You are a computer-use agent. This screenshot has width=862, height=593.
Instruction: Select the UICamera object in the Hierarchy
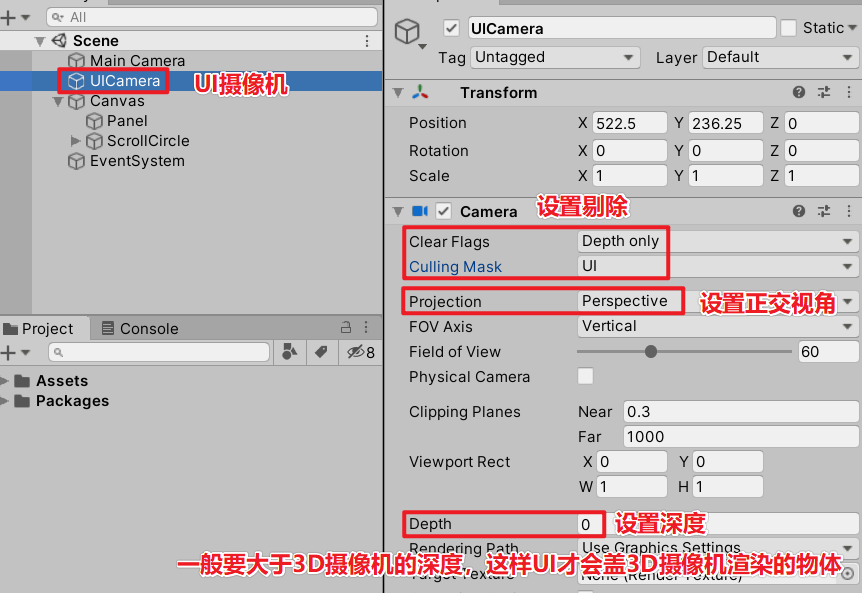pos(125,81)
